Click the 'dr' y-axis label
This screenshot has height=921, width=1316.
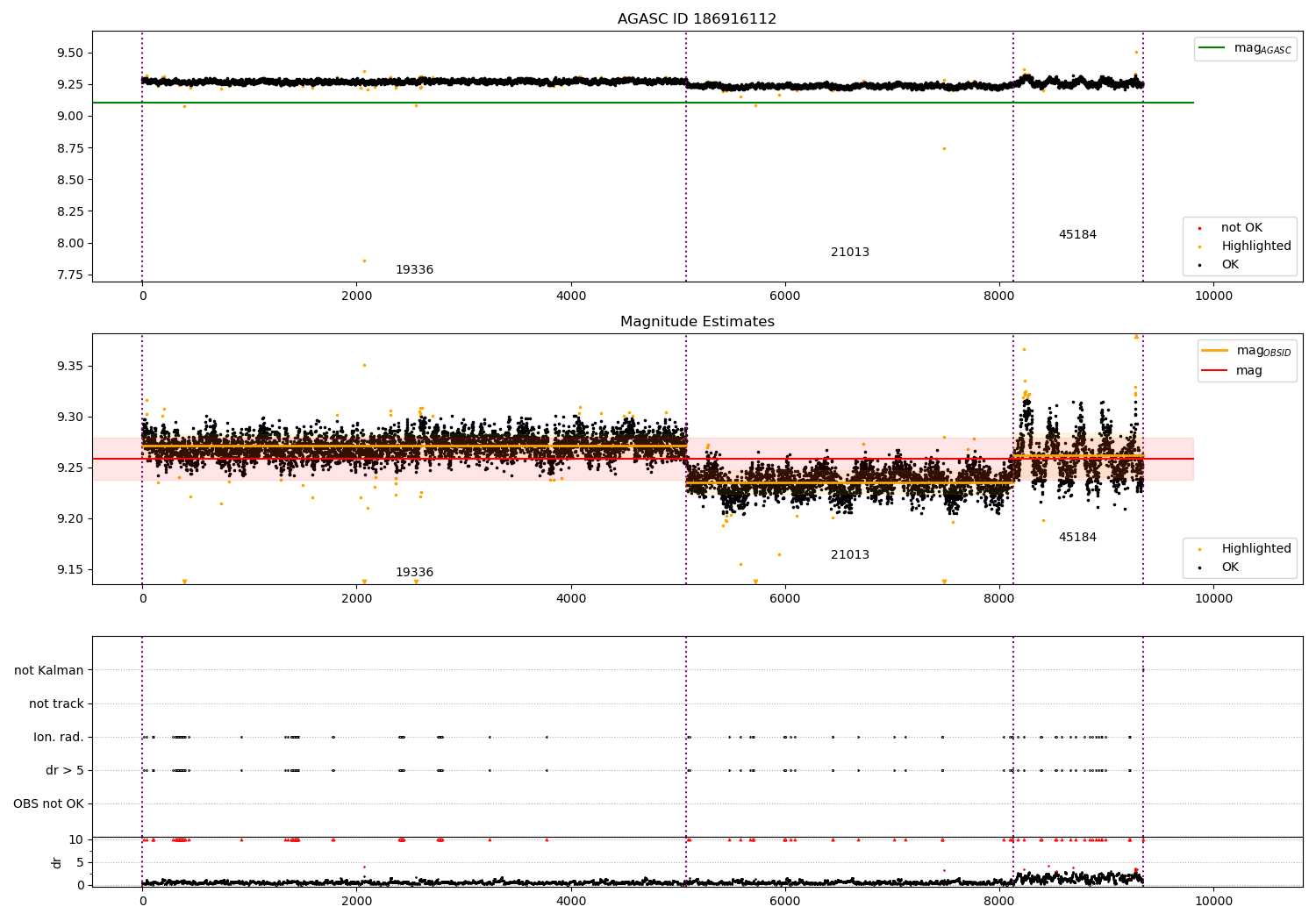point(56,862)
